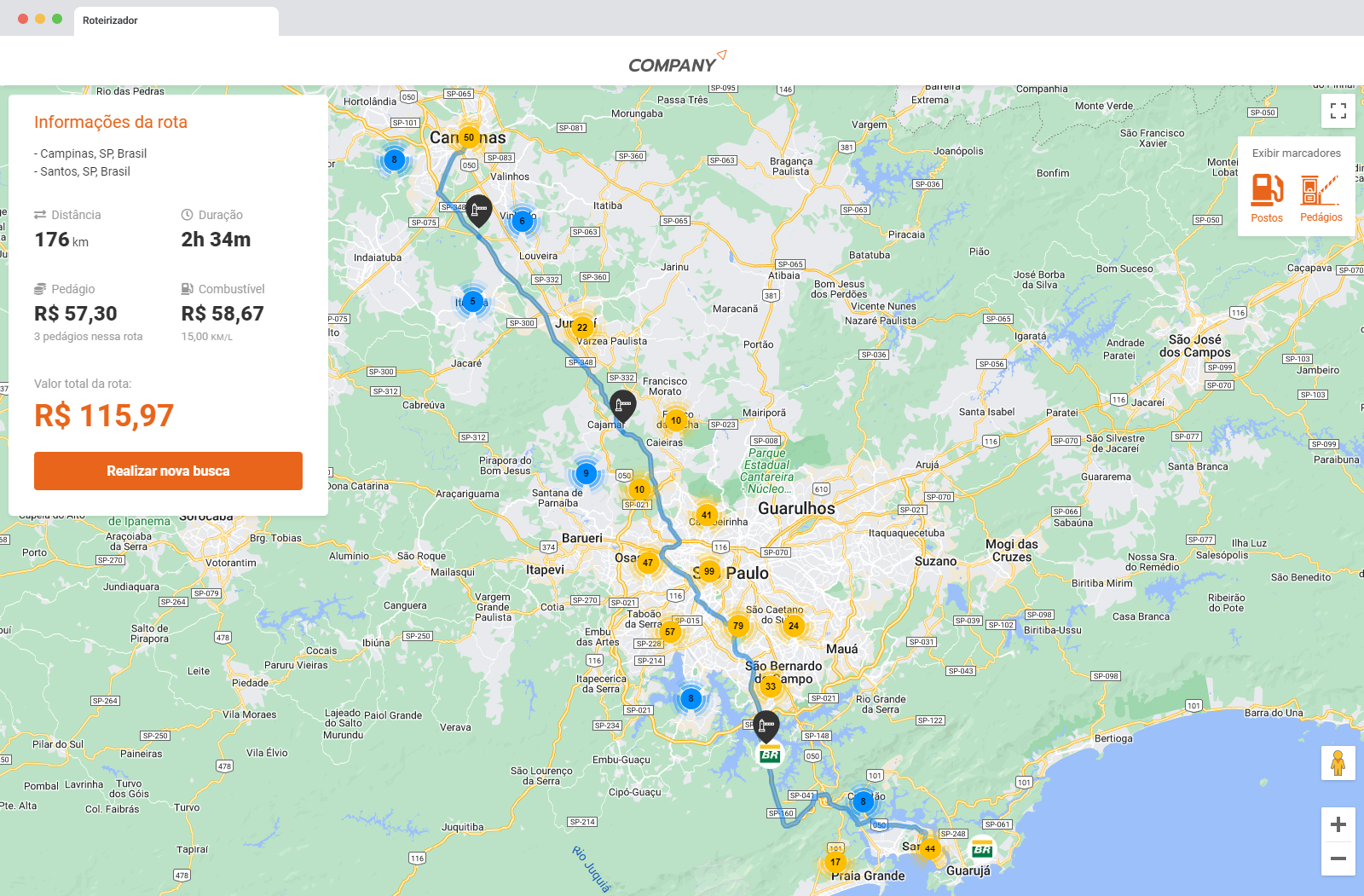Open yellow cluster 47 at Osasco
Viewport: 1364px width, 896px height.
[648, 563]
